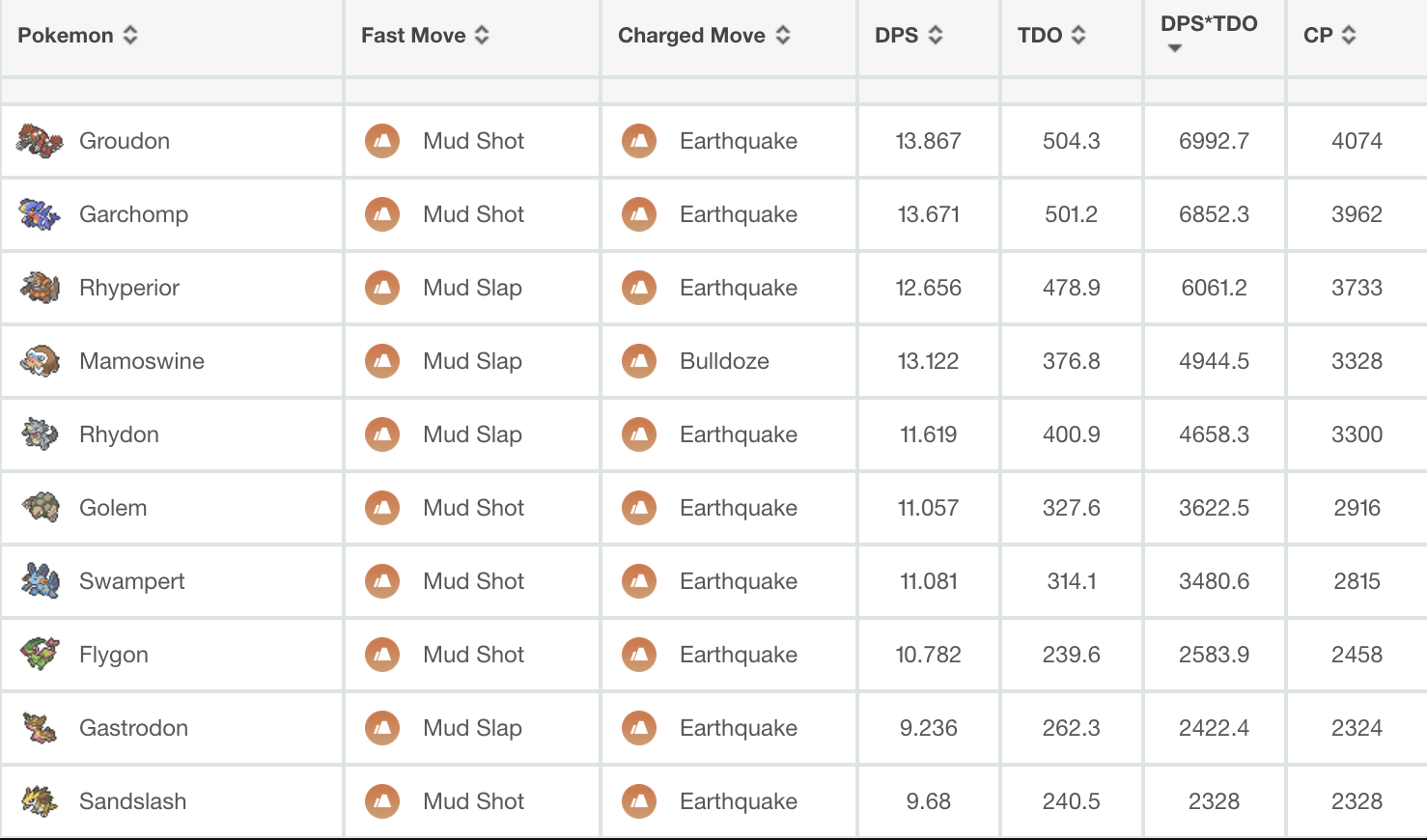
Task: Click the Rhyperior sprite icon
Action: click(x=40, y=288)
